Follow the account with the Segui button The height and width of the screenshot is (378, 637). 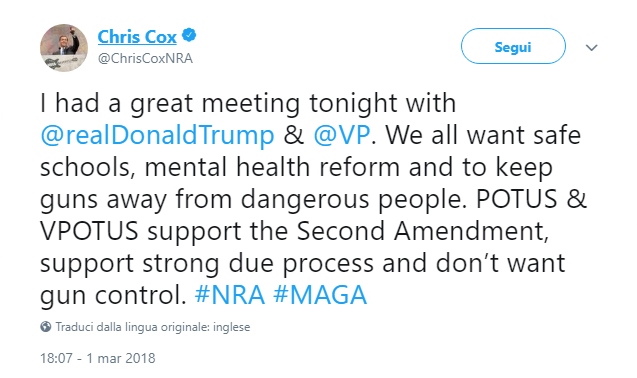(513, 46)
